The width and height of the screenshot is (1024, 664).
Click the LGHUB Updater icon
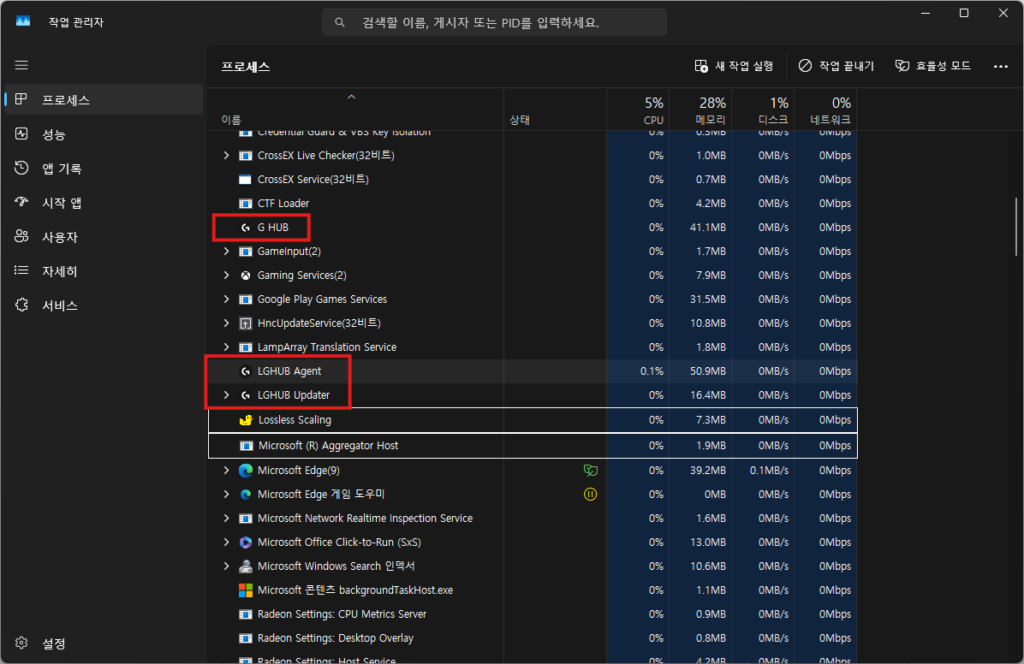(x=246, y=395)
